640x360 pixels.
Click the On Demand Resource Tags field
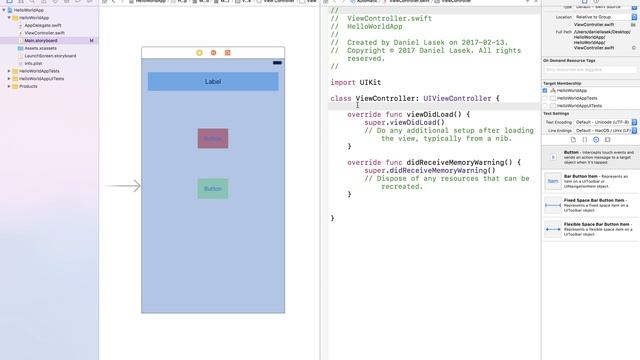(590, 70)
